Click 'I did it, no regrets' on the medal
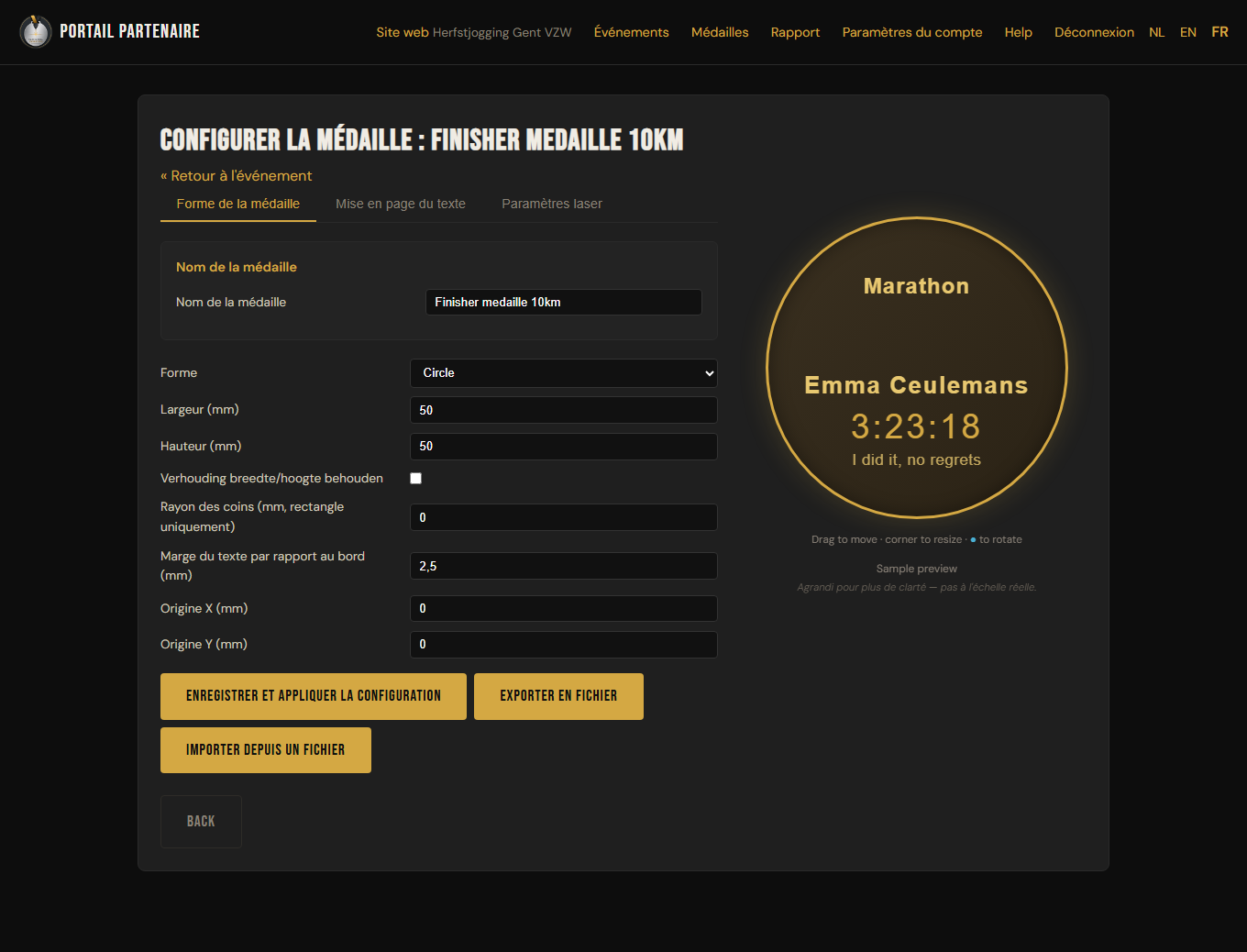Screen dimensions: 1247x952 (x=916, y=460)
